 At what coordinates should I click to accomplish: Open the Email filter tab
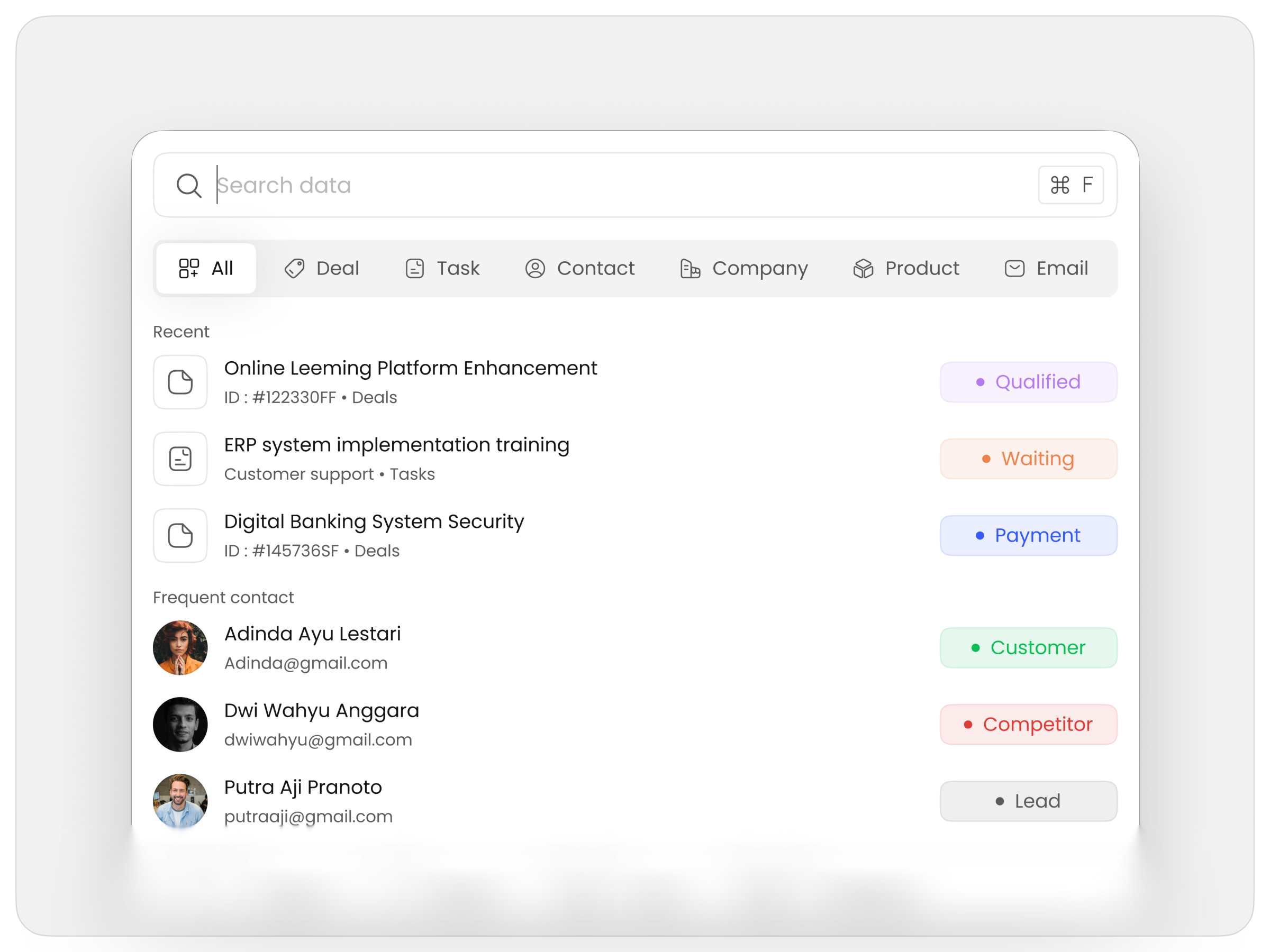coord(1047,268)
